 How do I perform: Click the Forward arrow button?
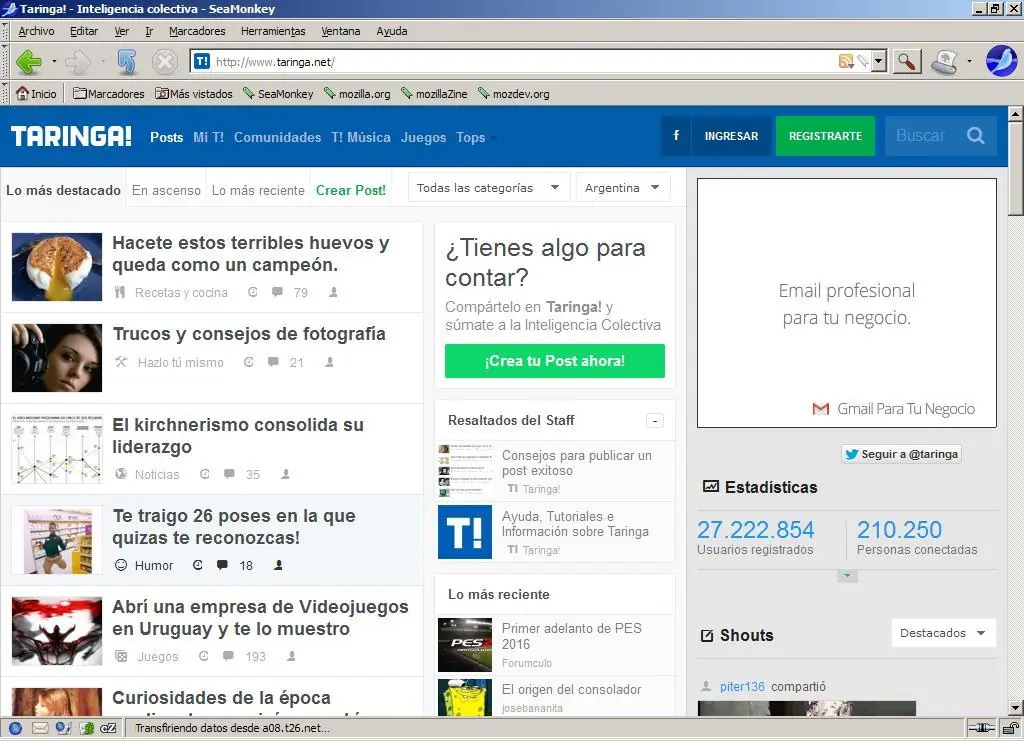(78, 62)
